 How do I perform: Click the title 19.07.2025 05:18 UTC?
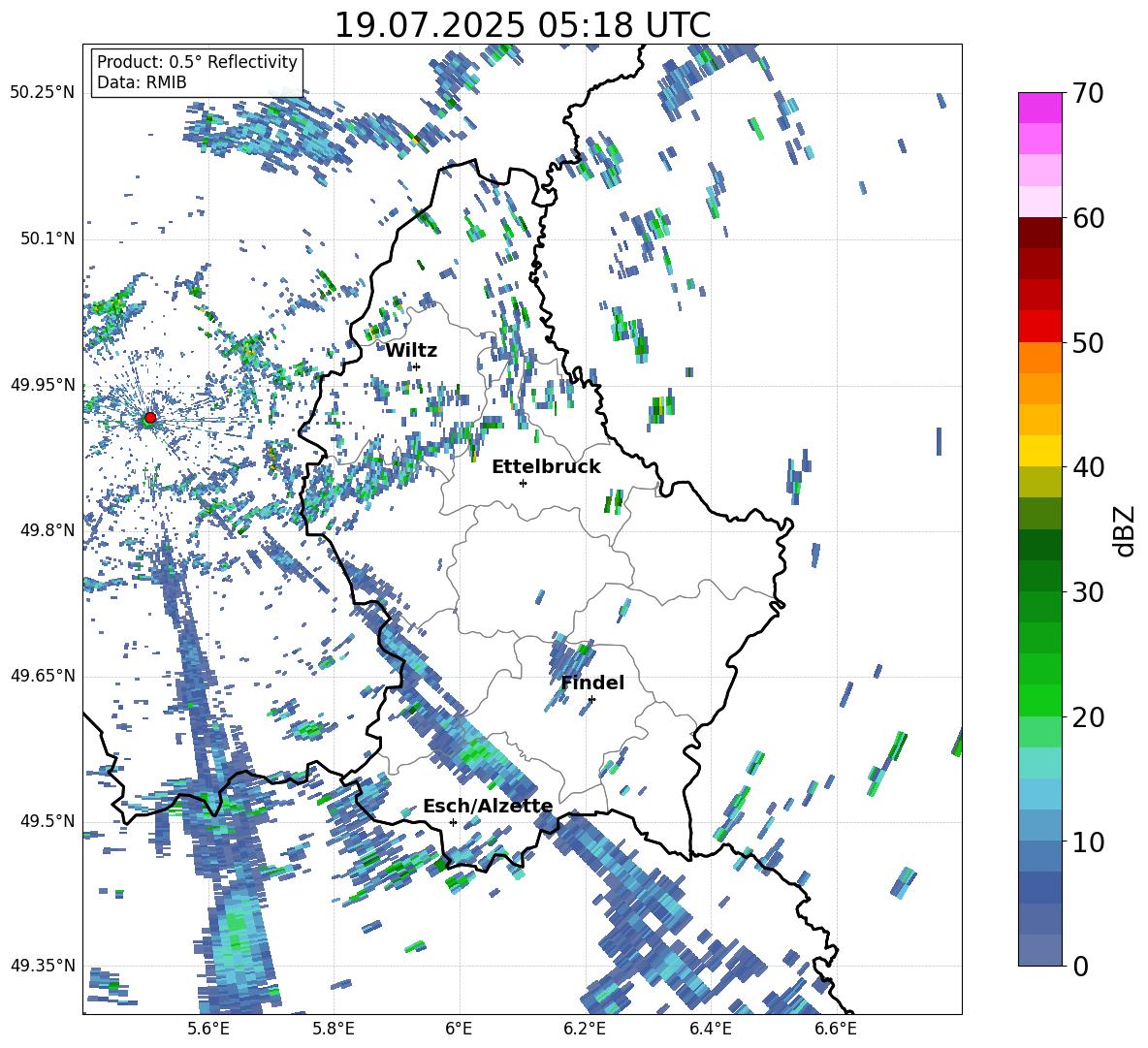[522, 25]
